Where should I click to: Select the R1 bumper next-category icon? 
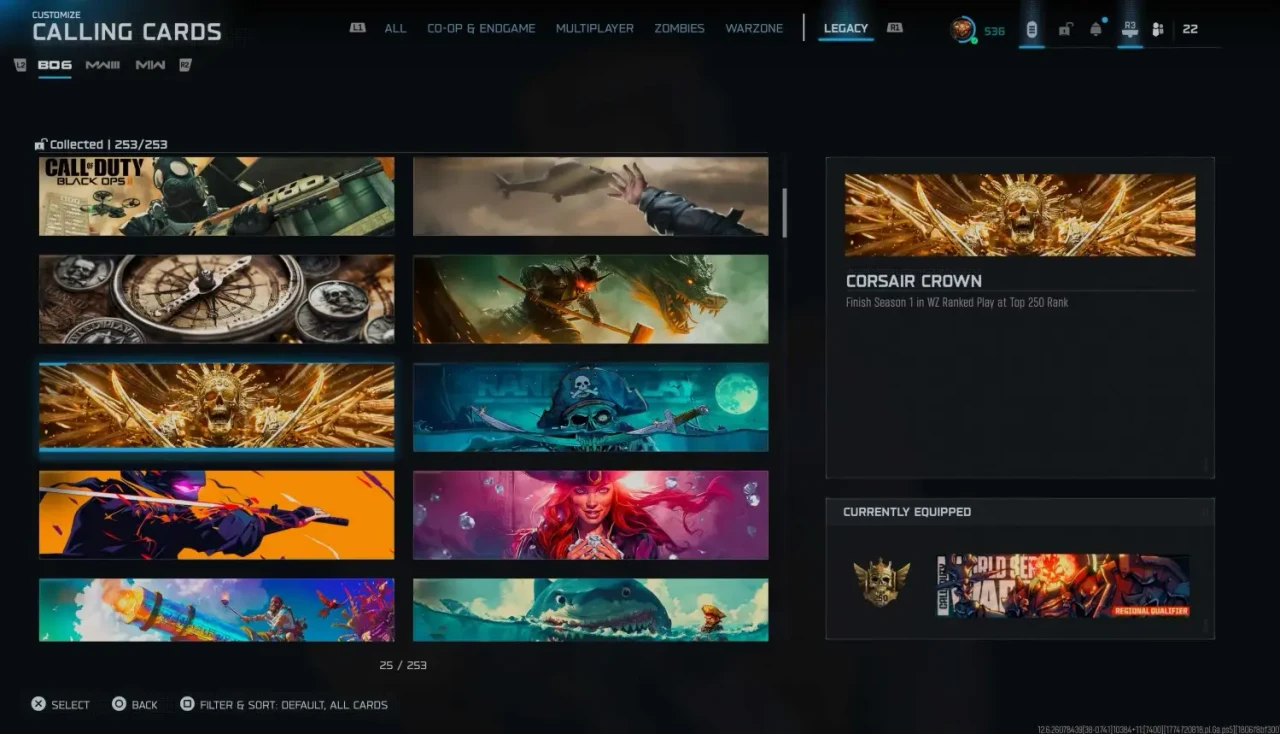point(895,28)
